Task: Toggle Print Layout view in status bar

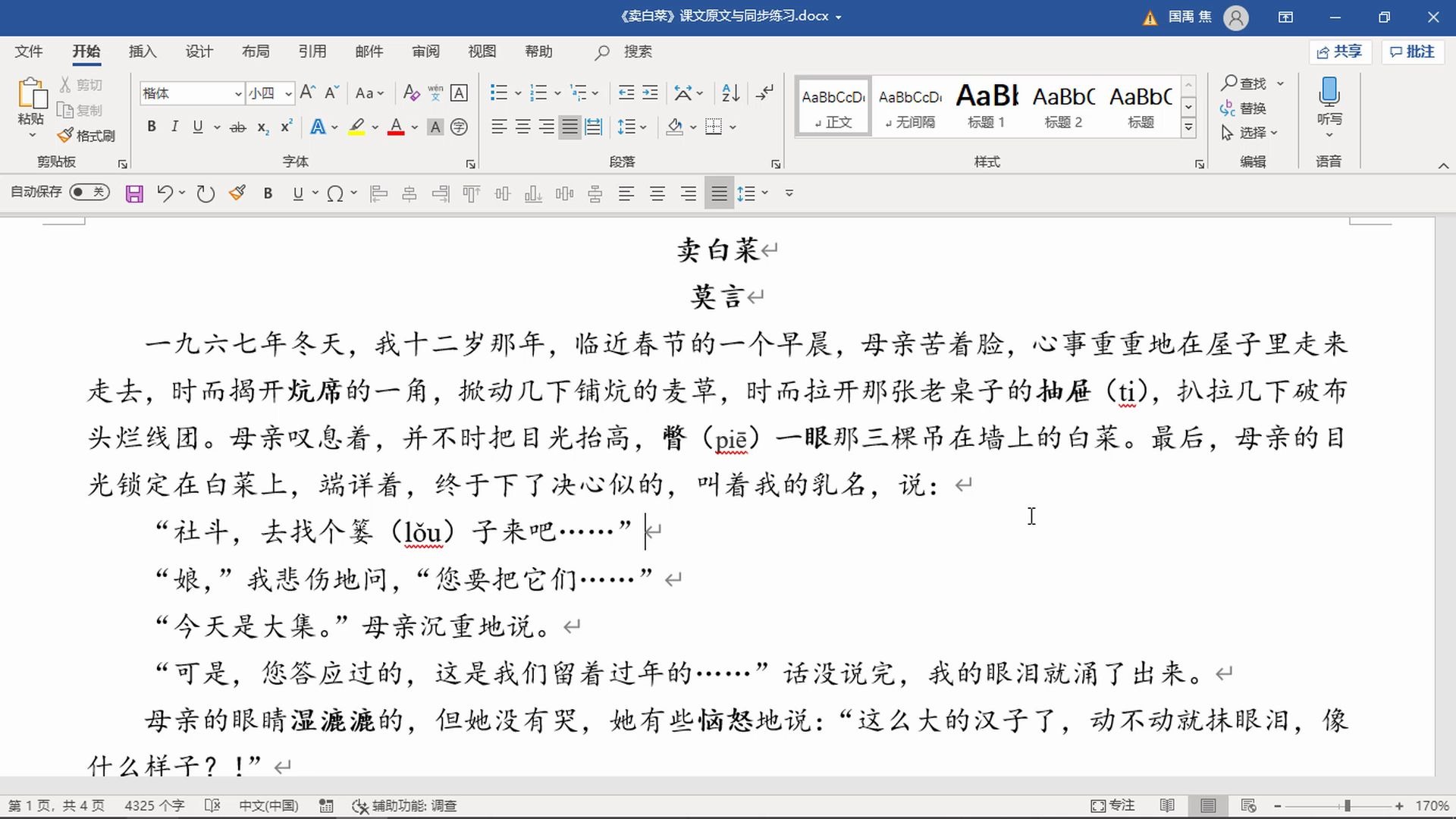Action: click(x=1208, y=805)
